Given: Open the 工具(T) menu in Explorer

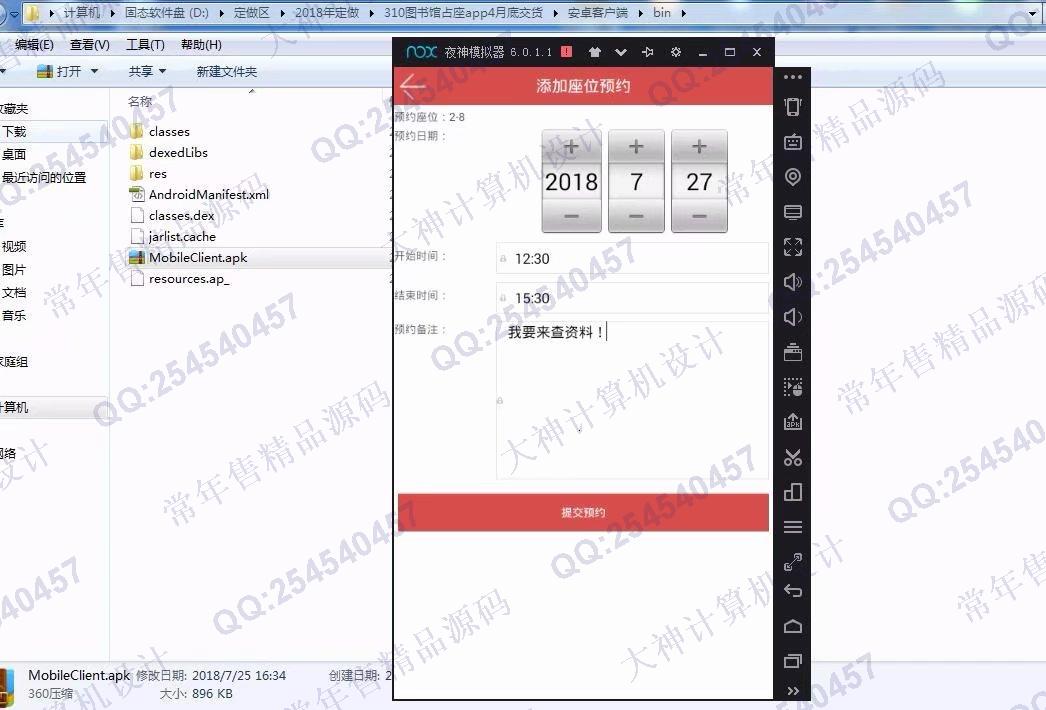Looking at the screenshot, I should pos(145,45).
